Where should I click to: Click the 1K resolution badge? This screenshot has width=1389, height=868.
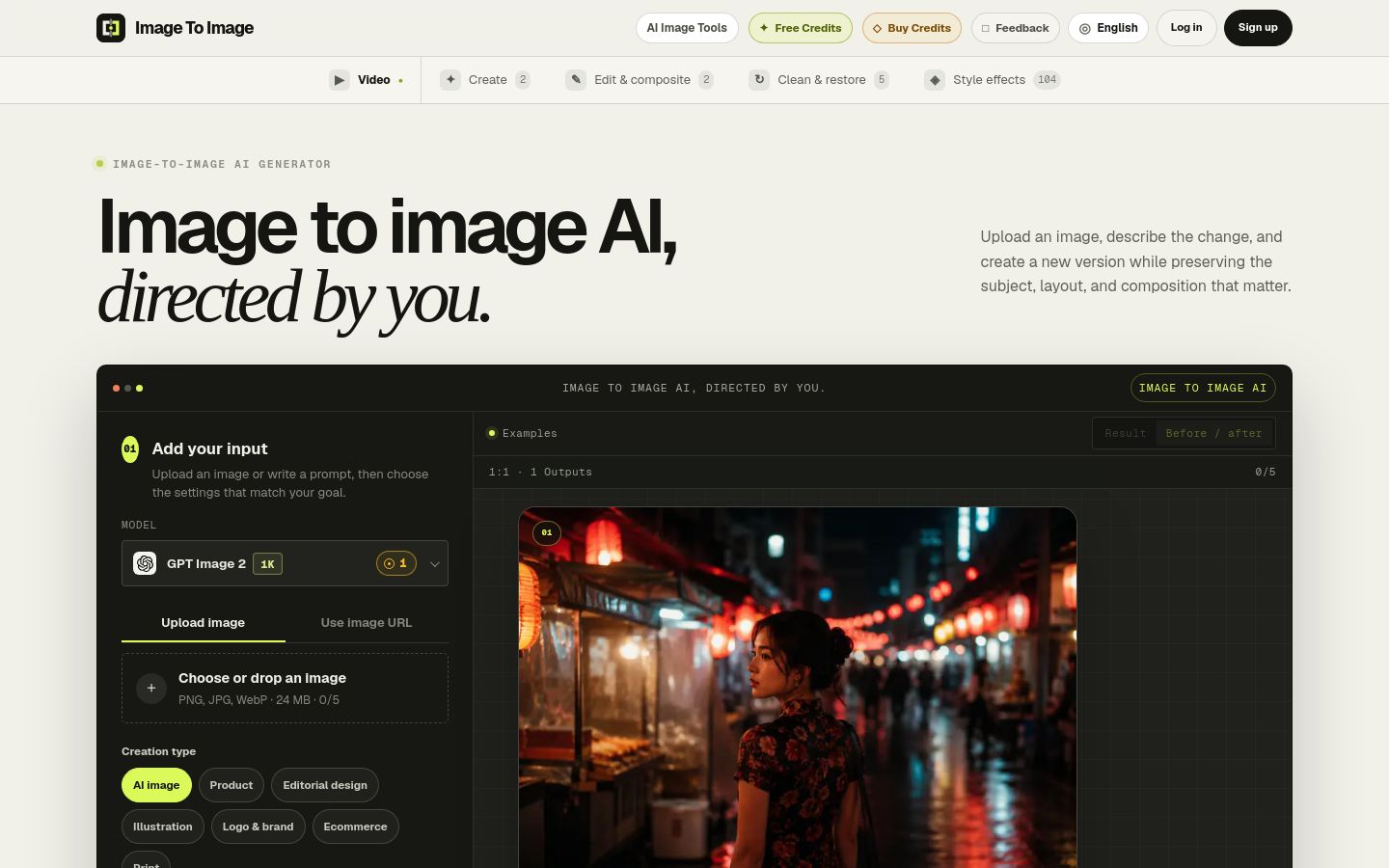click(267, 564)
